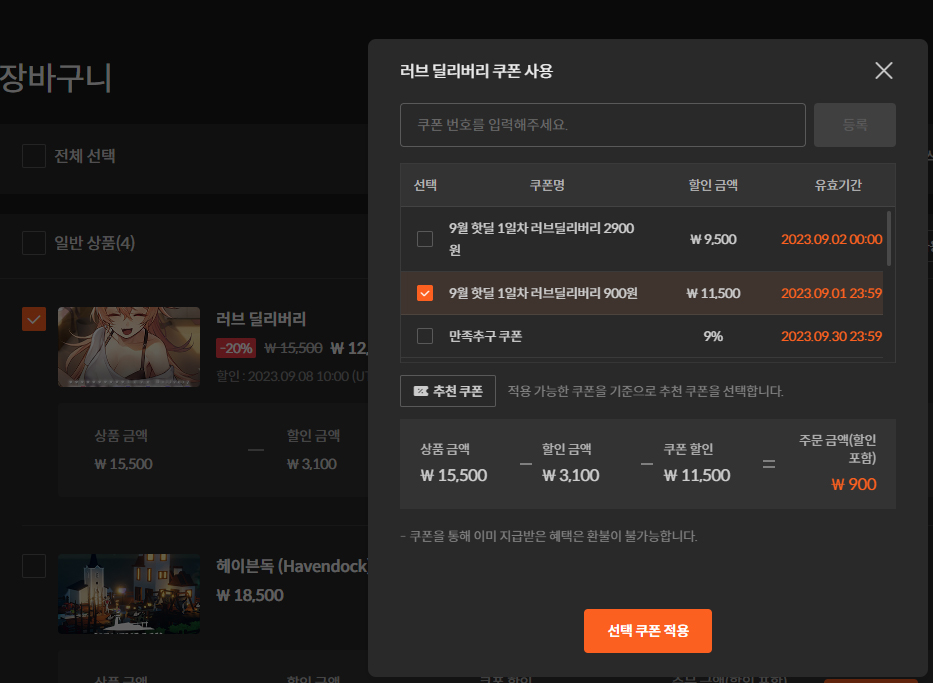933x683 pixels.
Task: Click the 쿠폰명 column header
Action: pos(547,185)
